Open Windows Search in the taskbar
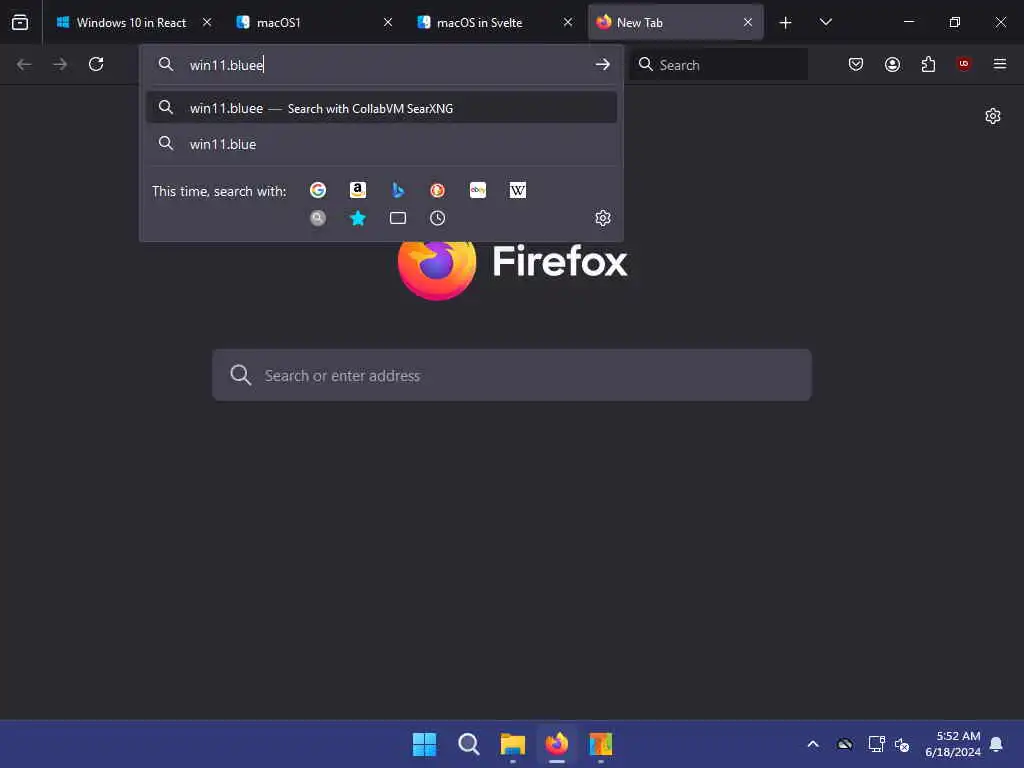 [x=469, y=744]
